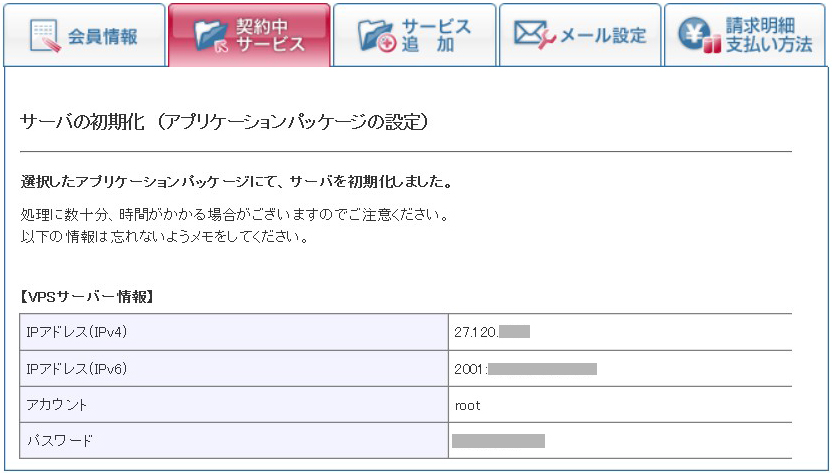Select the サービス追加 tab text

pos(435,36)
